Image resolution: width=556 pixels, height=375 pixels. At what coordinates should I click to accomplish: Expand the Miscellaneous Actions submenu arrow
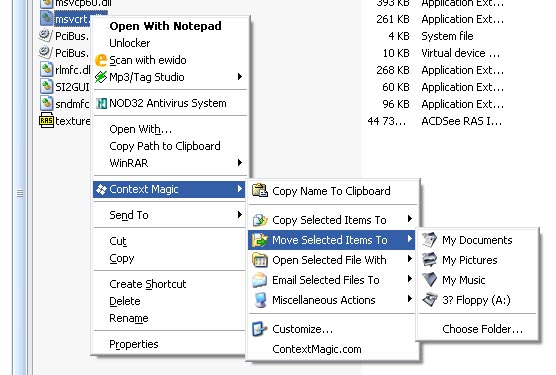(410, 299)
